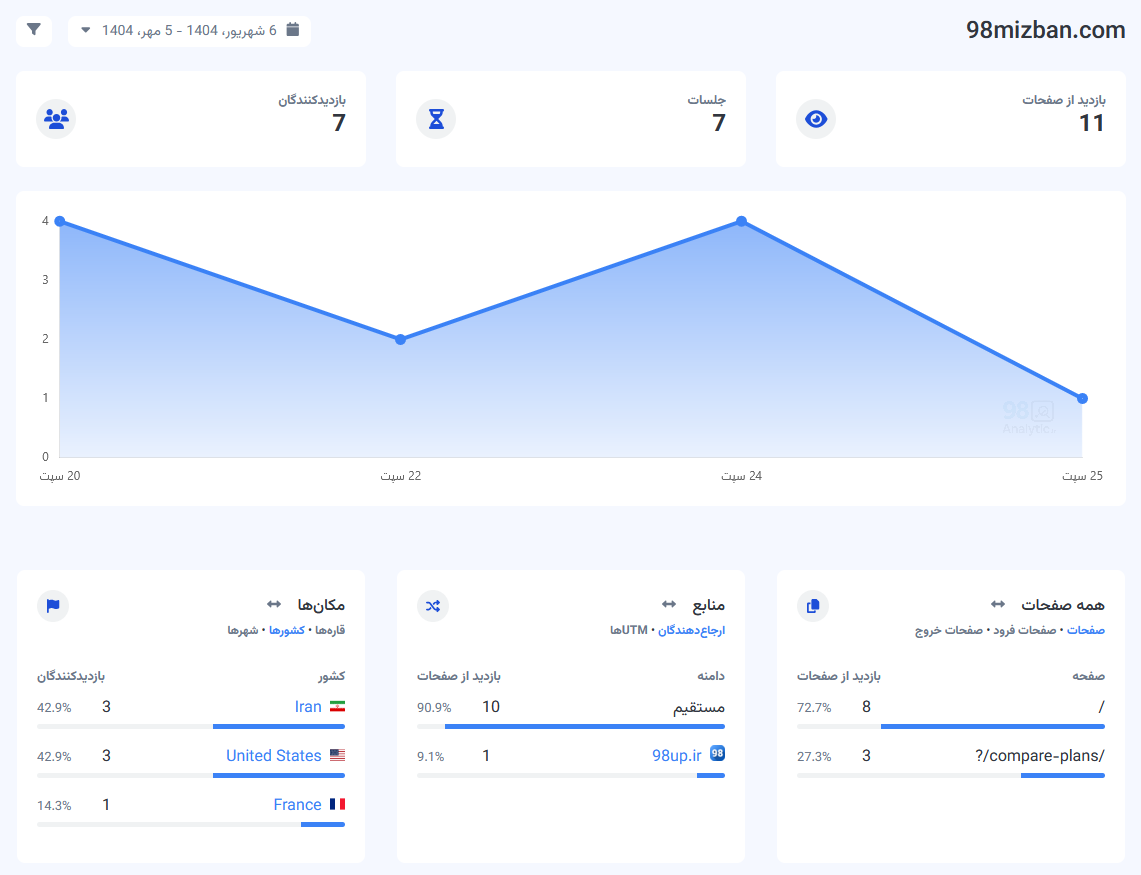
Task: Expand the همه صفحات panel with arrows
Action: point(998,605)
